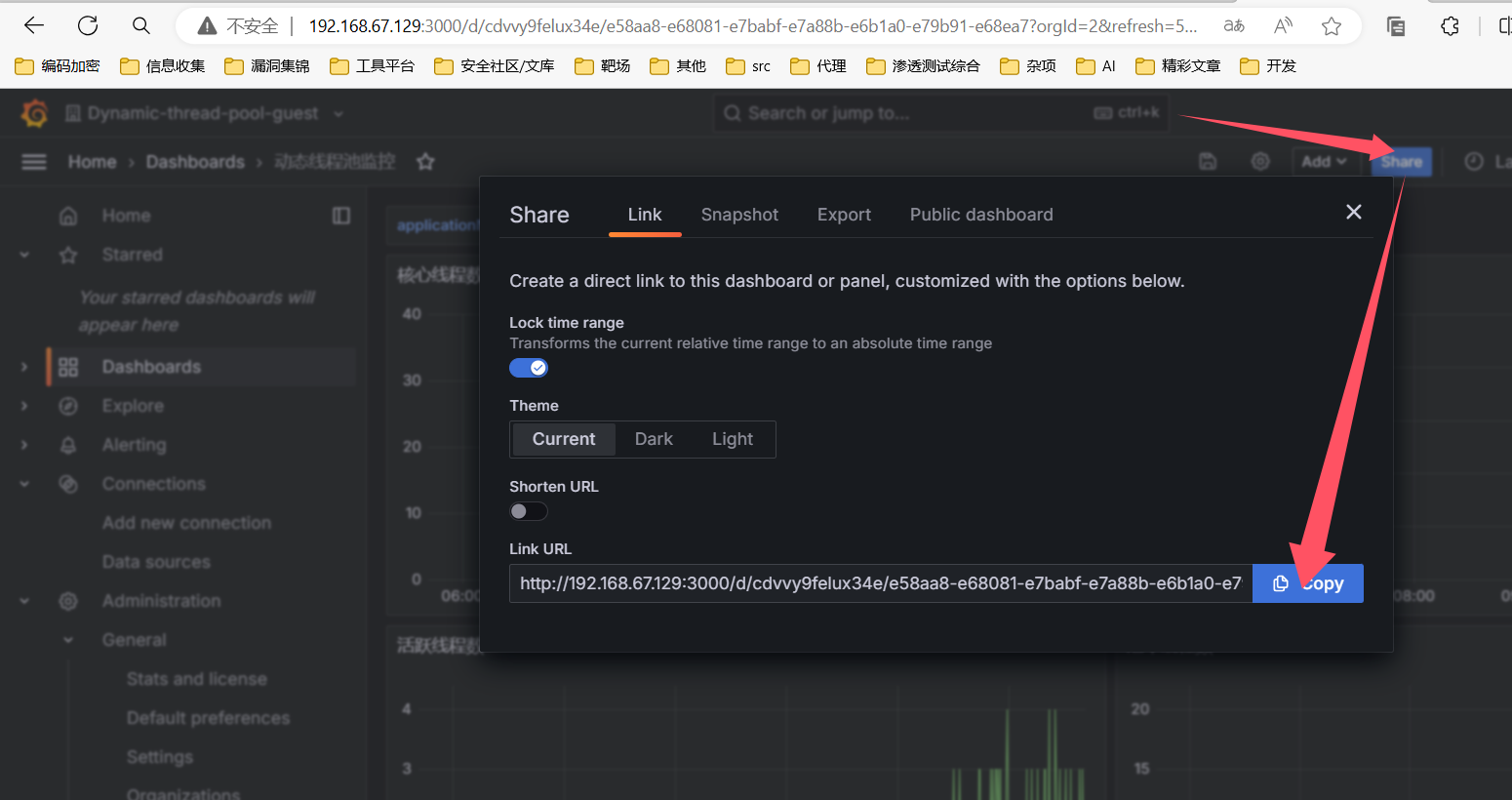
Task: Open the browser extensions puzzle icon
Action: [x=1451, y=26]
